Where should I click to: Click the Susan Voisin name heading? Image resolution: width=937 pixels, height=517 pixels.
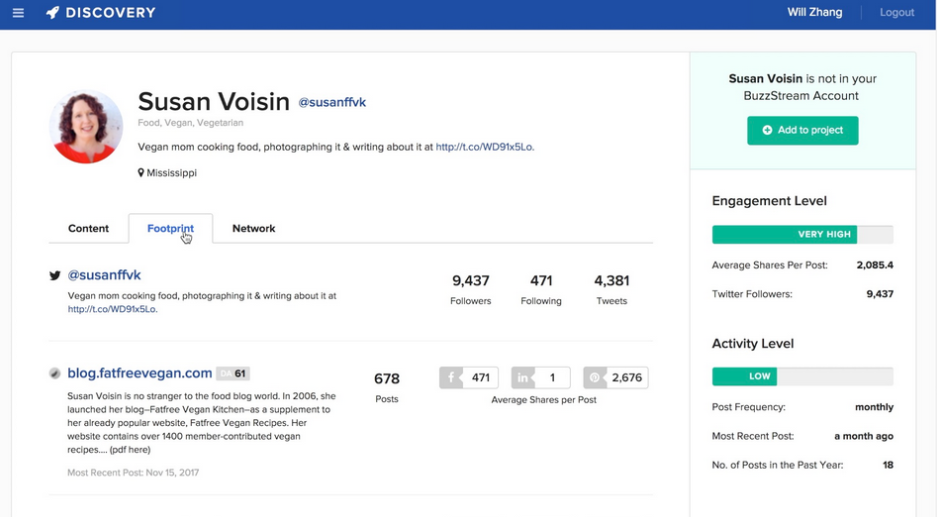coord(214,102)
